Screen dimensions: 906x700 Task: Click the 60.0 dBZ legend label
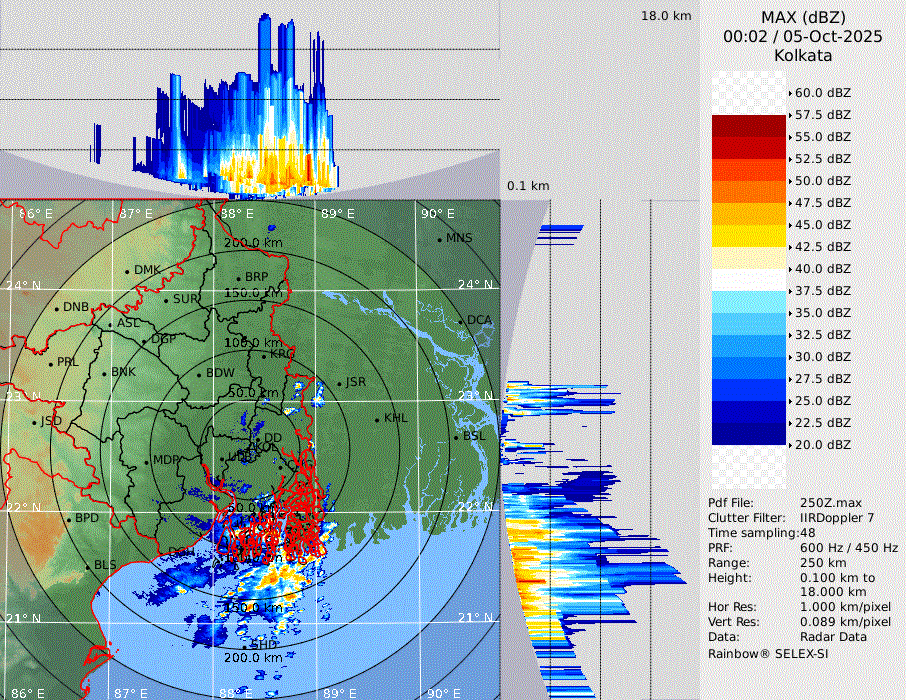(822, 93)
